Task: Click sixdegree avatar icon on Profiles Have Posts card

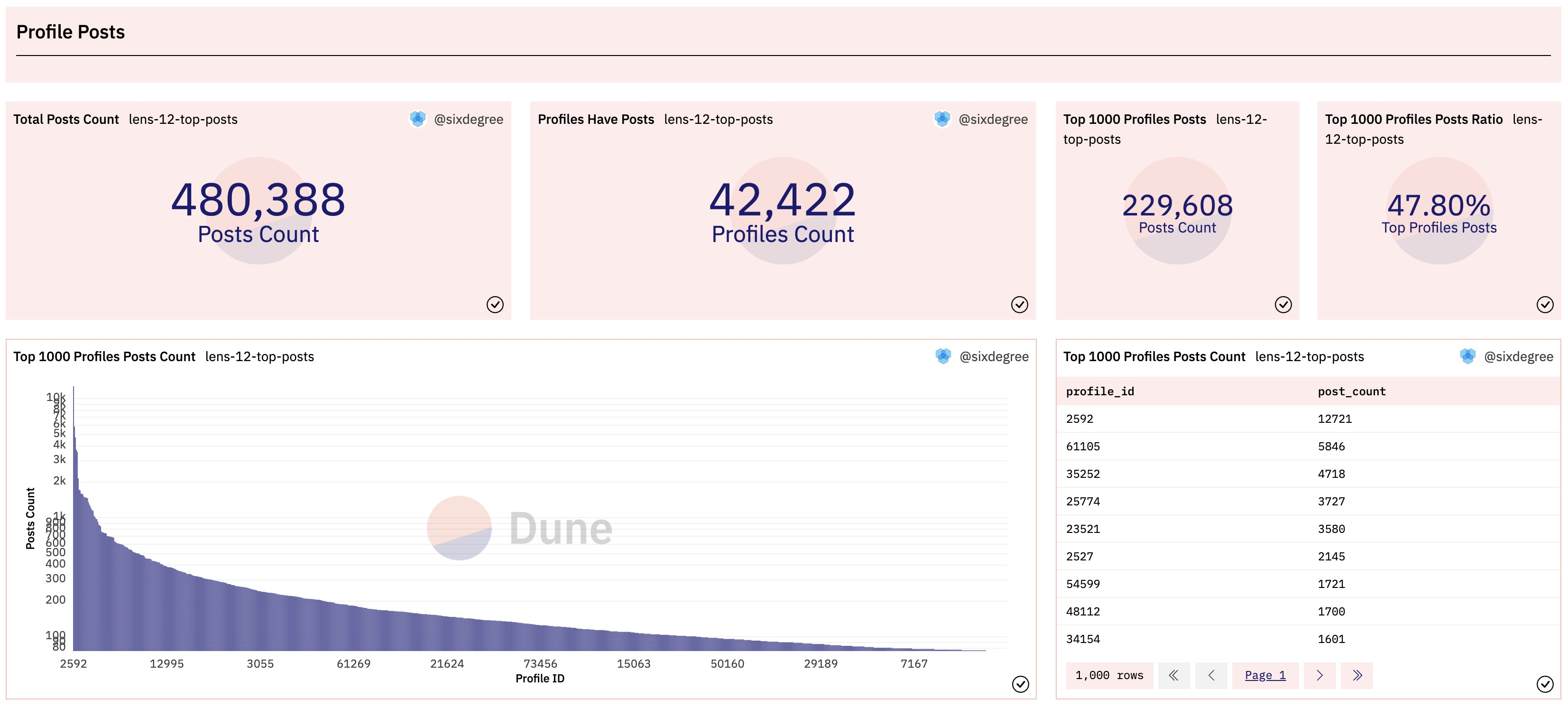Action: tap(941, 119)
